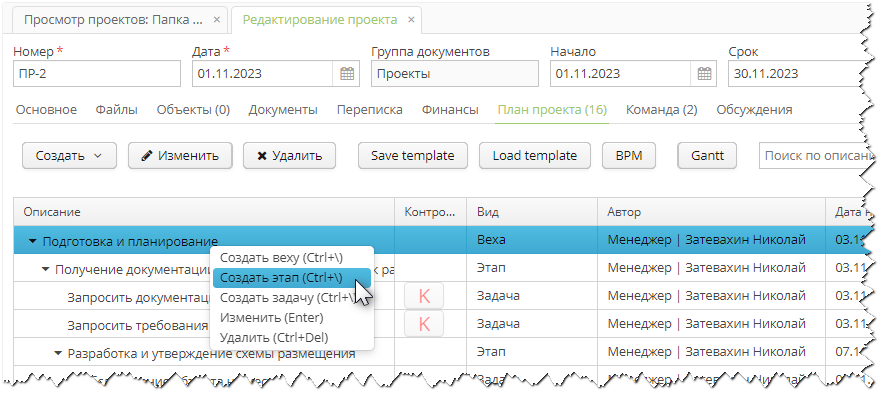885x397 pixels.
Task: Click the Веха cell in Вид column
Action: click(x=532, y=240)
